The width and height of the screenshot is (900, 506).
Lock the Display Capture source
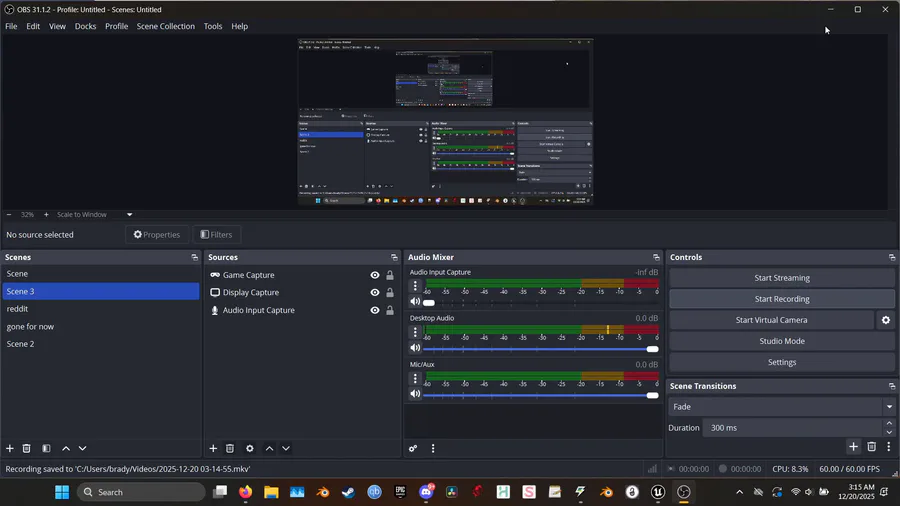tap(390, 293)
